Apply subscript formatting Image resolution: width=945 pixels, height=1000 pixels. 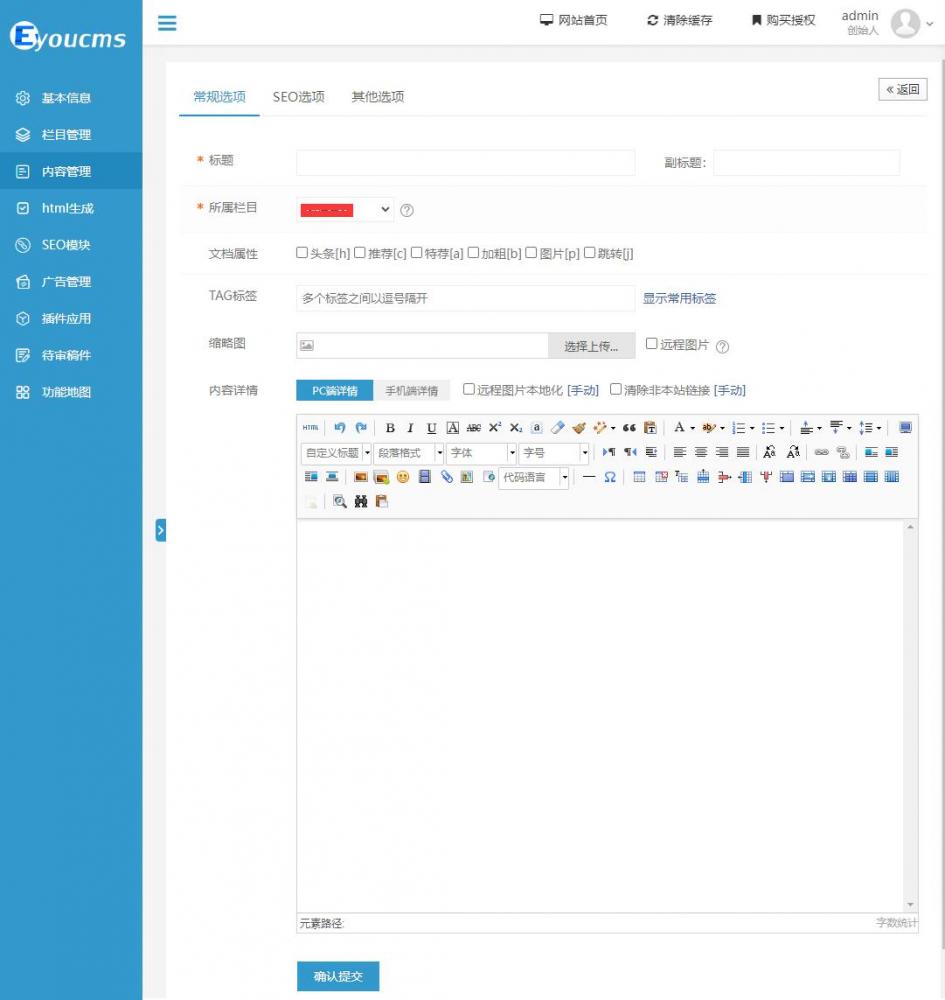tap(516, 428)
